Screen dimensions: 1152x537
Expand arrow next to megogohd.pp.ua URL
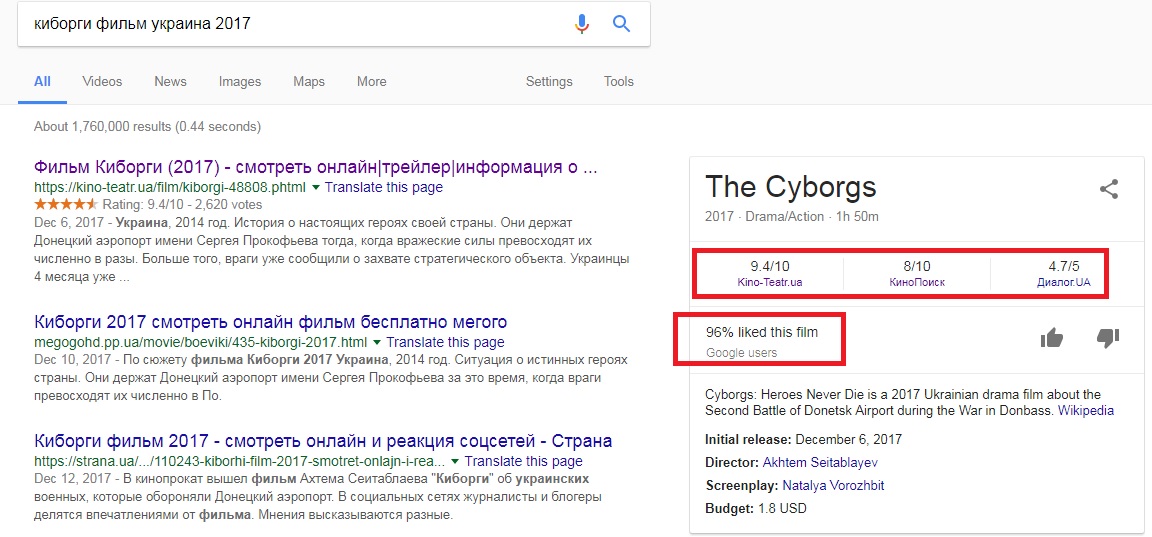click(x=378, y=343)
